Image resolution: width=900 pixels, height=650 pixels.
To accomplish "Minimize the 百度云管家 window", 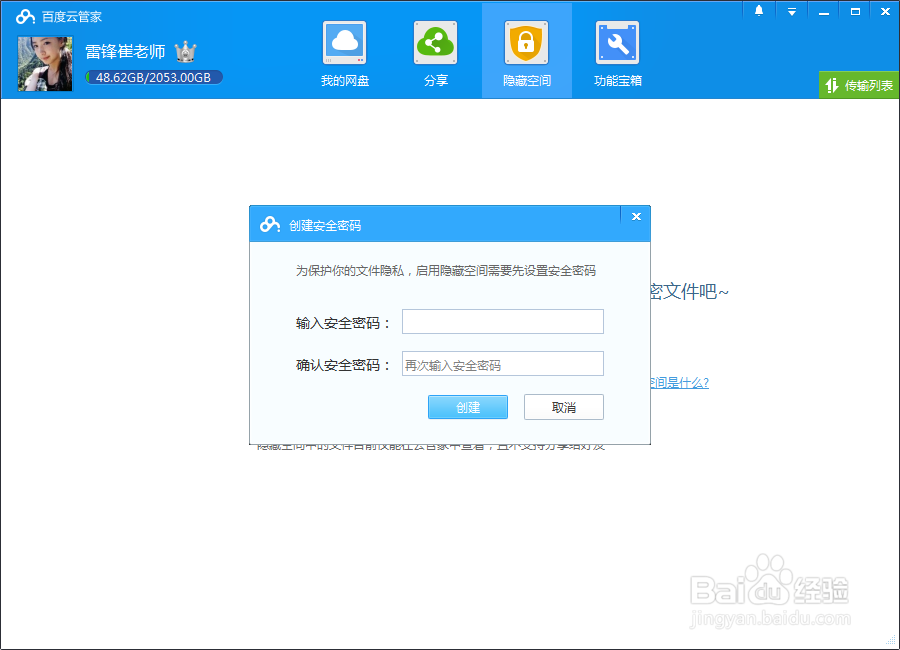I will coord(824,11).
